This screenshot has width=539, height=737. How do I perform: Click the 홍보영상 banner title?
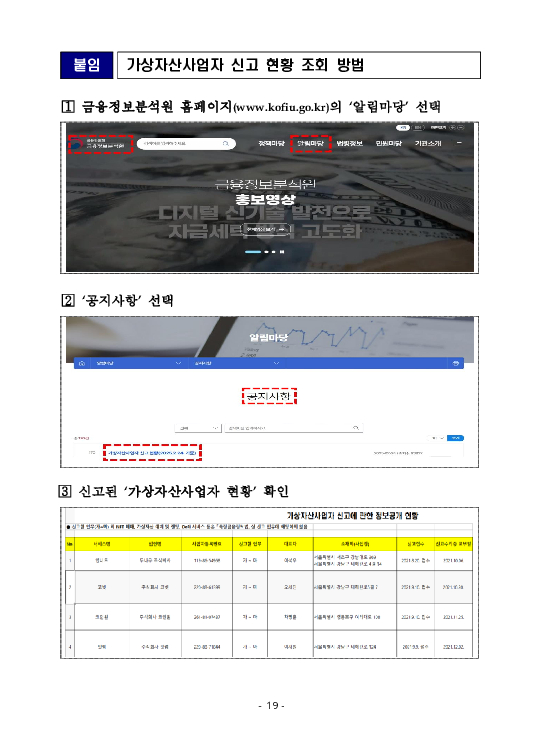point(266,199)
